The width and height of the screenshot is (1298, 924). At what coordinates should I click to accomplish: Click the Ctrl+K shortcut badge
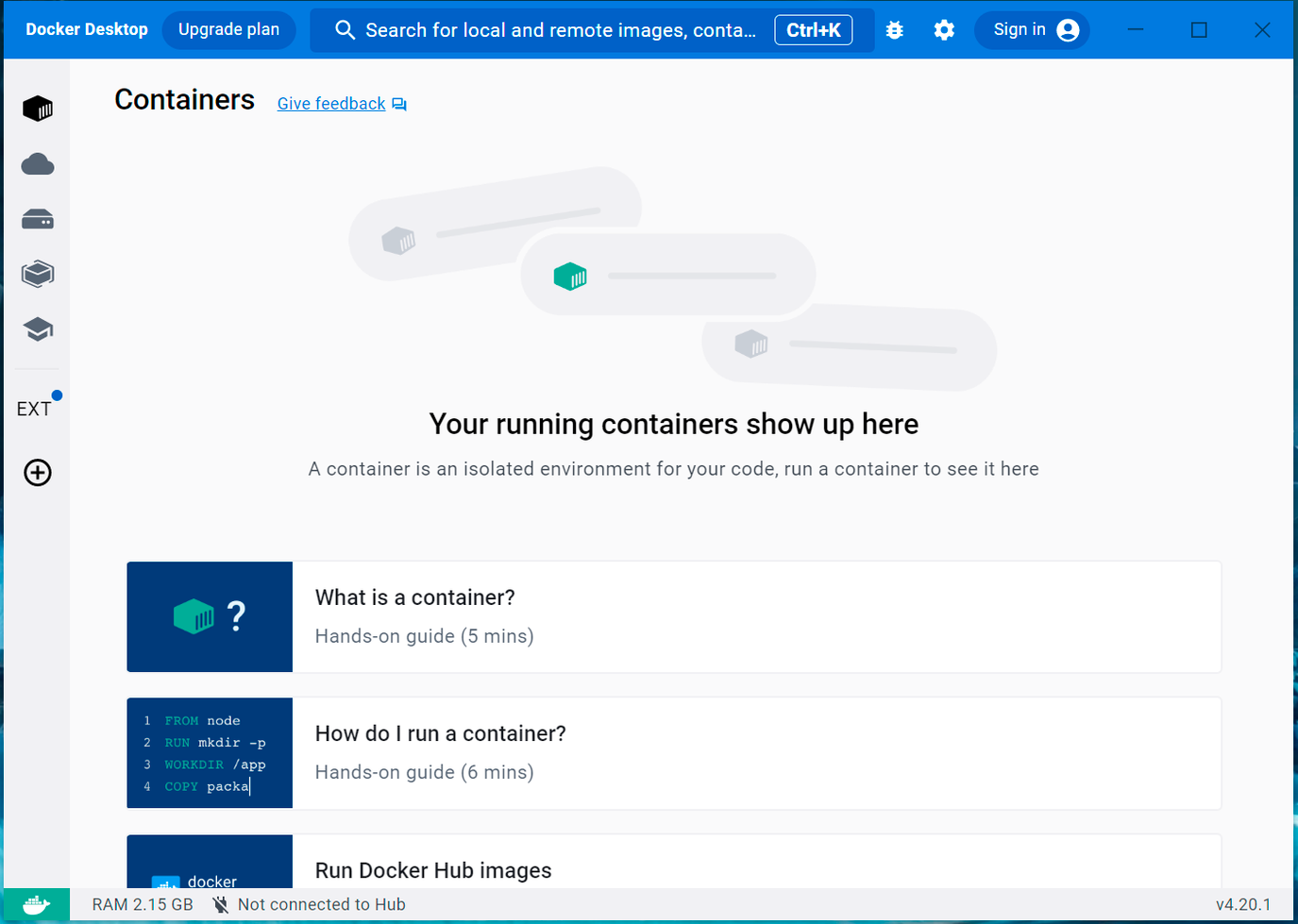click(814, 30)
